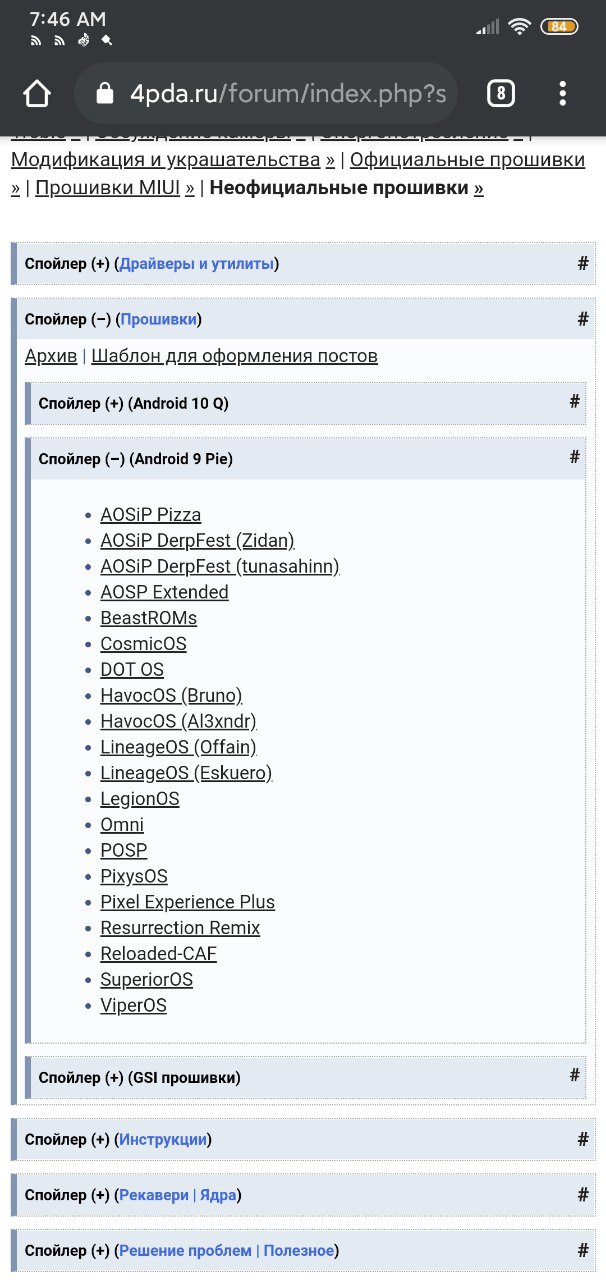Click the # anchor of Android 10 Q spoiler
This screenshot has width=606, height=1280.
pos(575,401)
